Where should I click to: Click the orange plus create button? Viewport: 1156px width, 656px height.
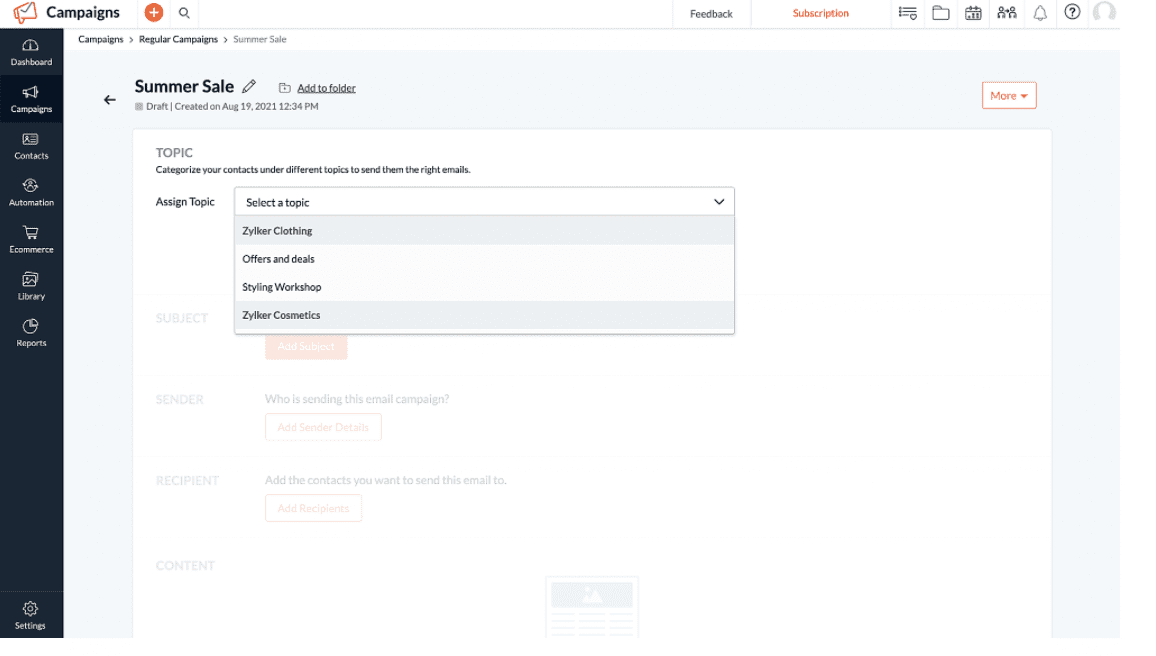pyautogui.click(x=153, y=13)
